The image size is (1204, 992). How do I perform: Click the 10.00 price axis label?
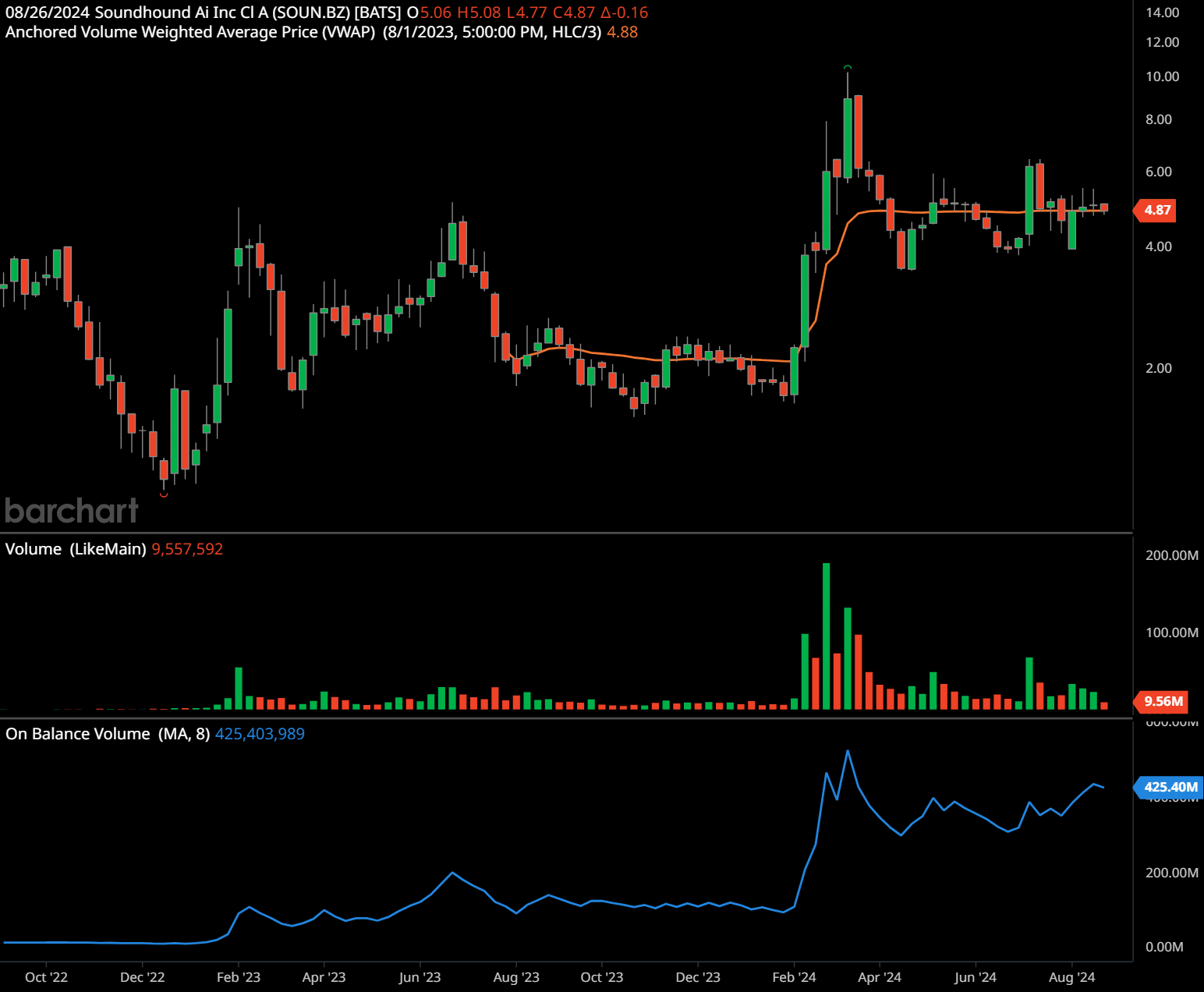click(1162, 76)
